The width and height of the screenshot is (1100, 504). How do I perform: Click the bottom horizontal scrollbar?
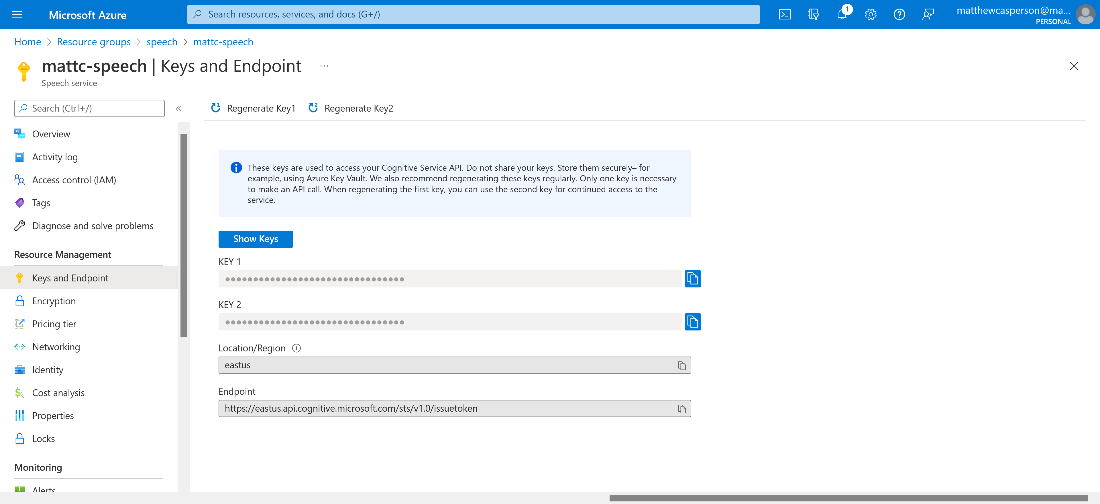[847, 498]
